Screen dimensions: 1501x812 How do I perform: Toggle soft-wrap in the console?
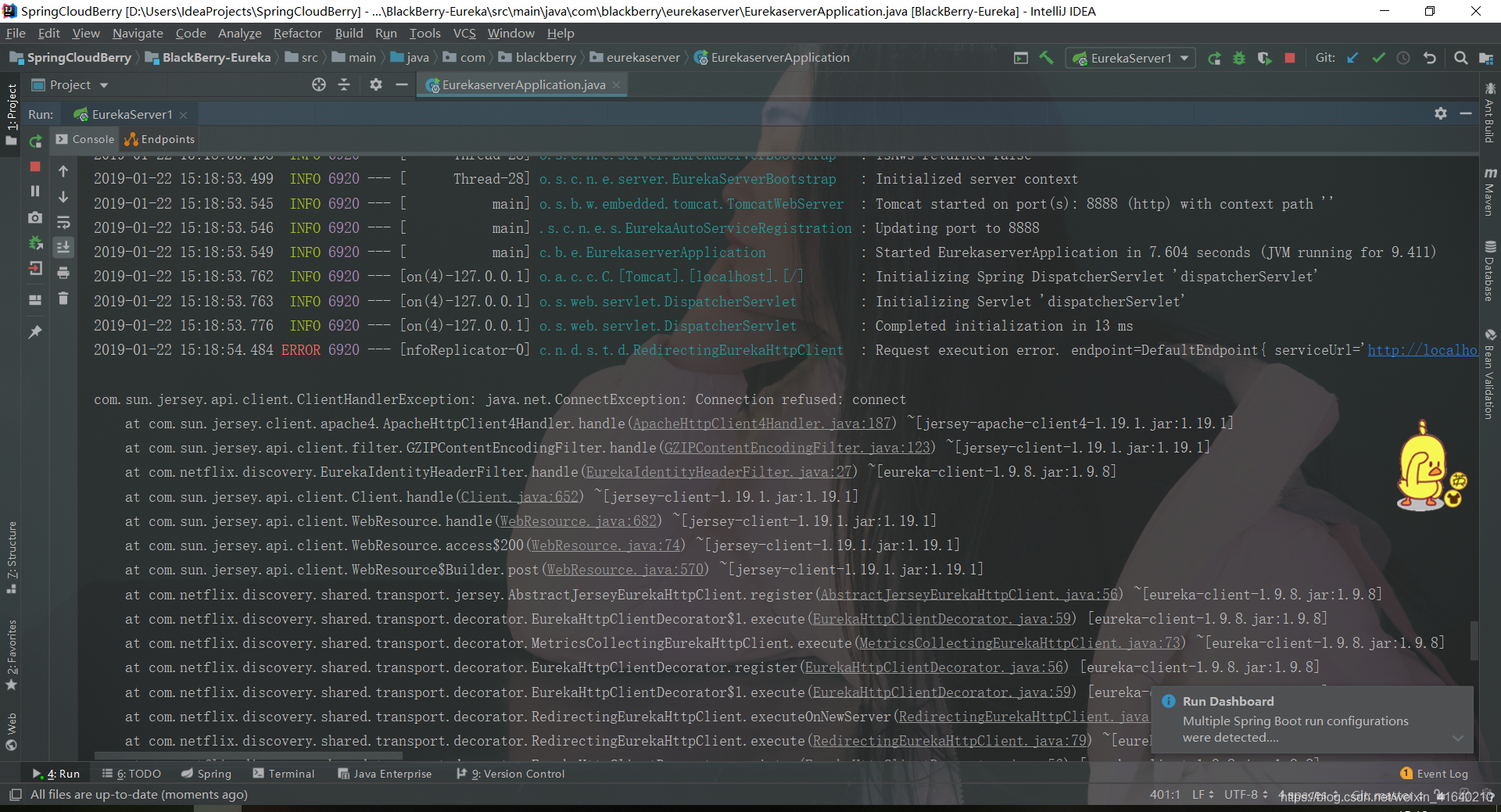[x=63, y=223]
